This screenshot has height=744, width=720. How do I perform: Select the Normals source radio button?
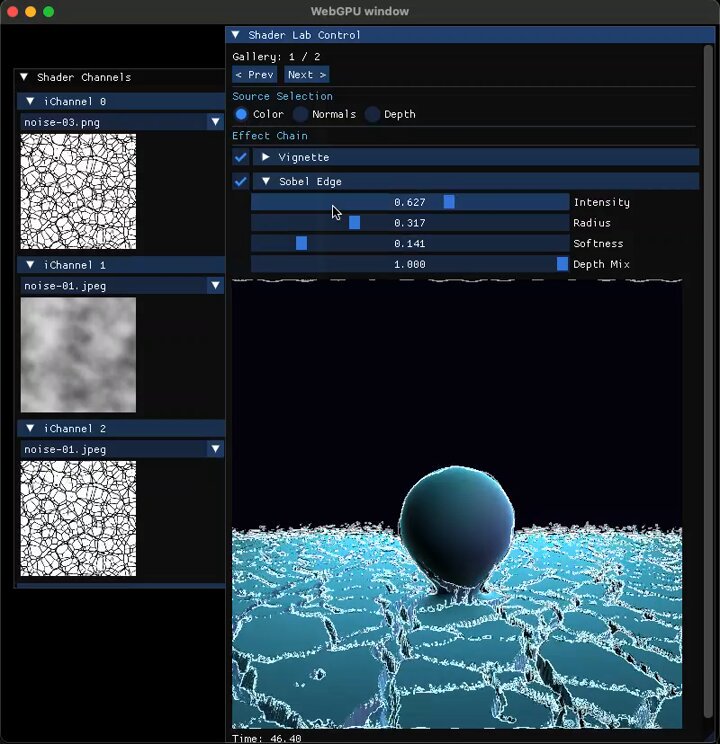click(300, 114)
